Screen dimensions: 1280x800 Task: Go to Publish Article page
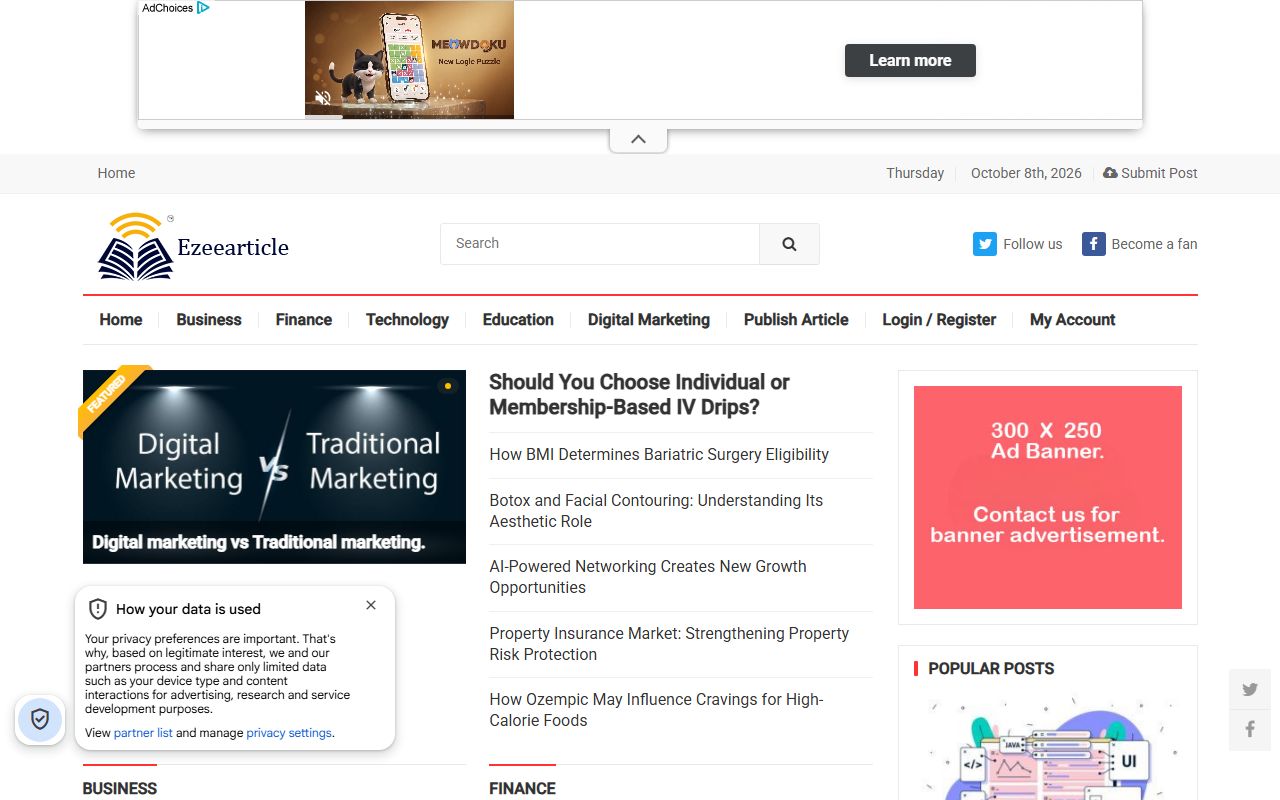point(796,320)
